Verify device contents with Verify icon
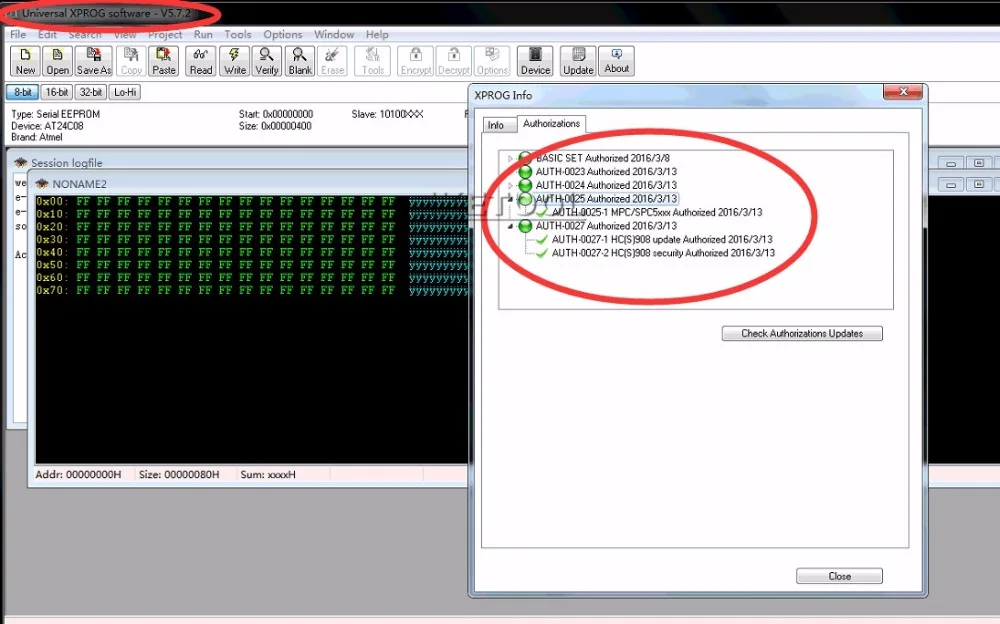Image resolution: width=1000 pixels, height=624 pixels. 267,61
